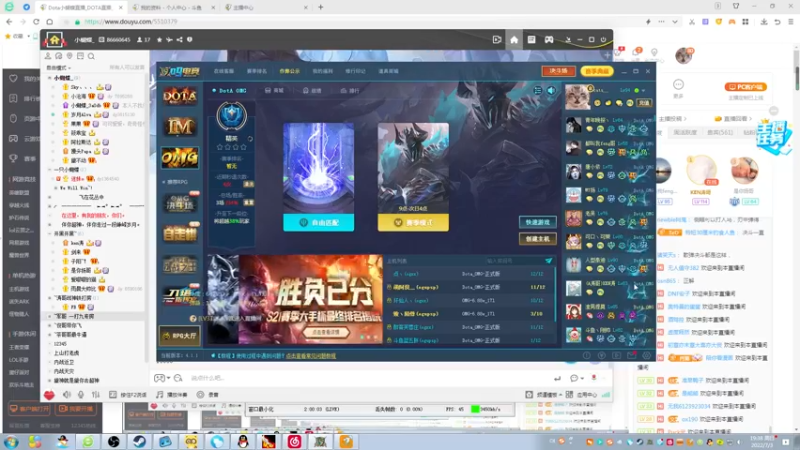Expand the 12345 sub-channel in tree
800x450 pixels.
tap(50, 344)
